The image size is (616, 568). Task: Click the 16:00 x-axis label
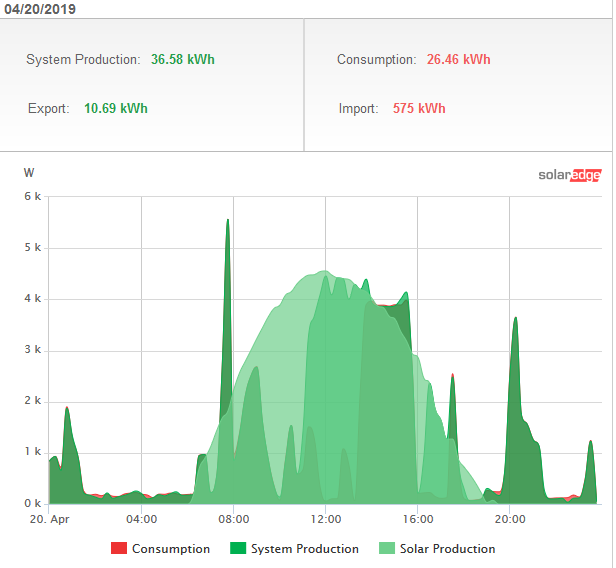coord(418,519)
